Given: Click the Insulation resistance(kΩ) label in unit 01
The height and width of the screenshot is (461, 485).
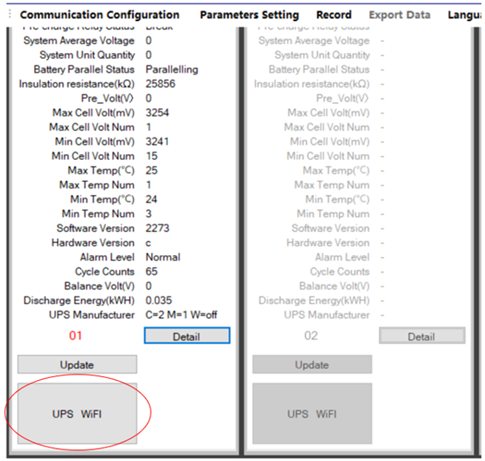Looking at the screenshot, I should click(77, 84).
